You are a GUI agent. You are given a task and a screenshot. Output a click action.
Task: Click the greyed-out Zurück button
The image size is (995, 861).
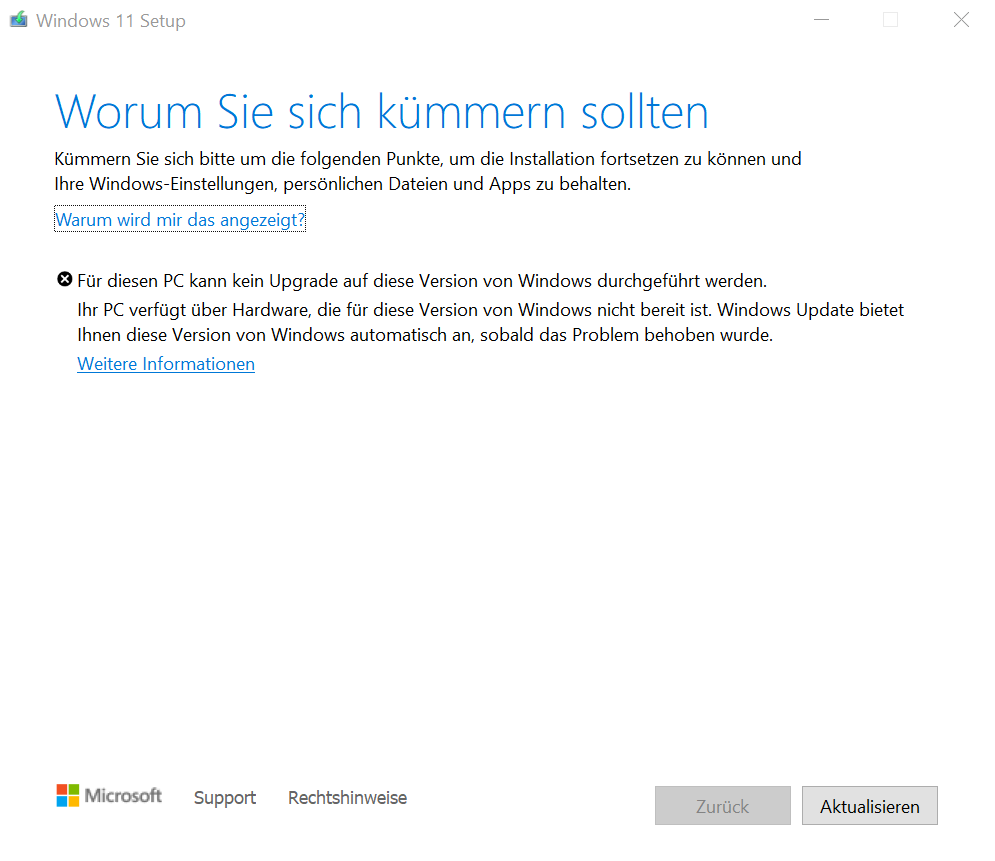(x=723, y=806)
